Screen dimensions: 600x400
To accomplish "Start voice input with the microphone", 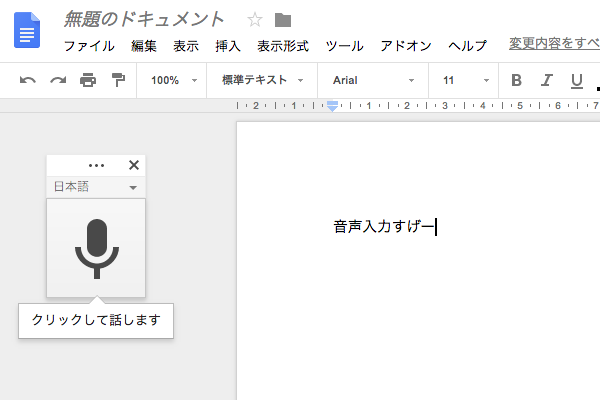I will (x=96, y=248).
